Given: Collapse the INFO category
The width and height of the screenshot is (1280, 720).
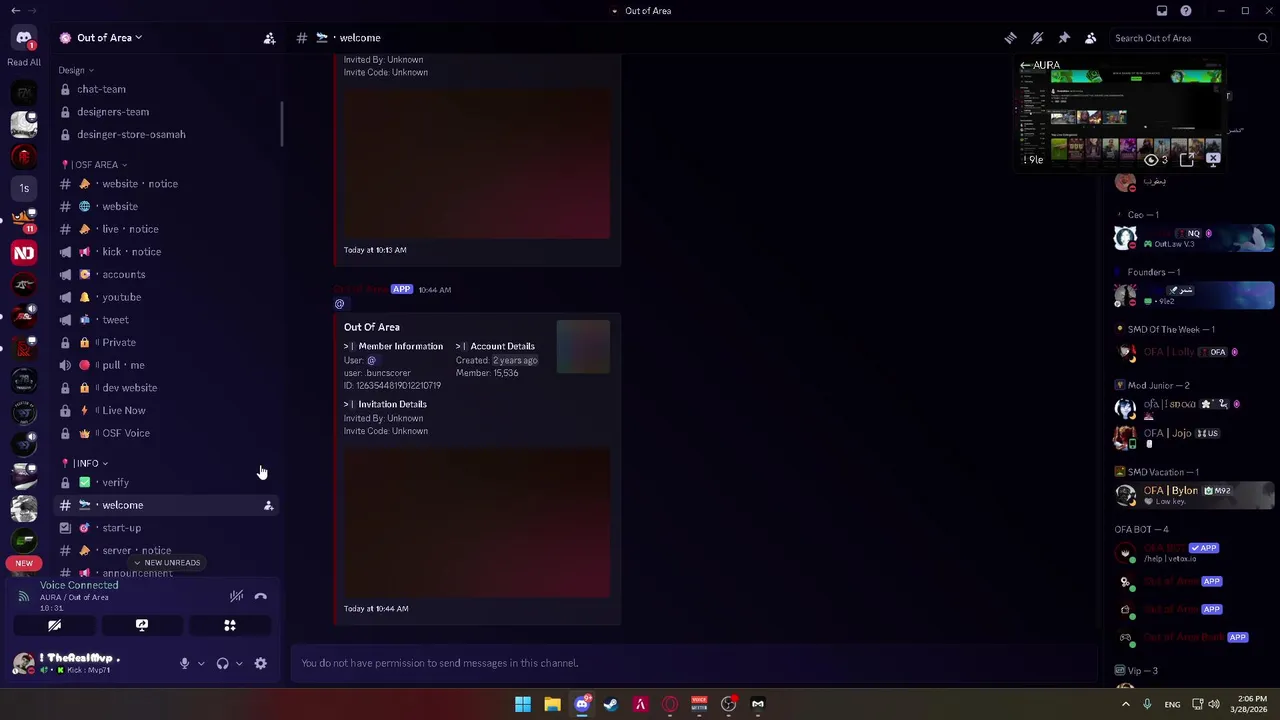Looking at the screenshot, I should tap(85, 463).
